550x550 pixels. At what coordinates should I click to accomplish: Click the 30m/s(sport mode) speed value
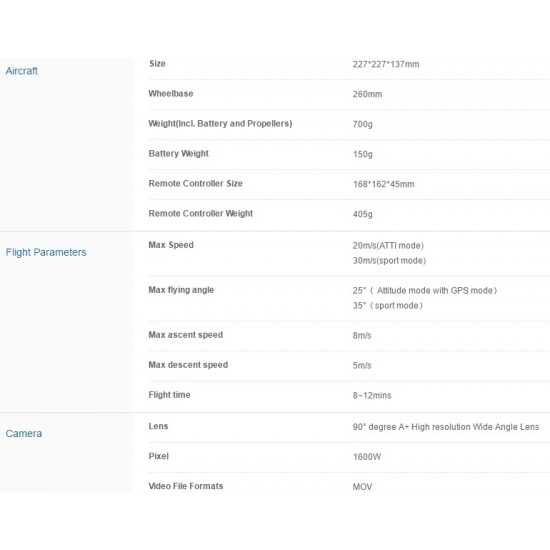pyautogui.click(x=389, y=261)
